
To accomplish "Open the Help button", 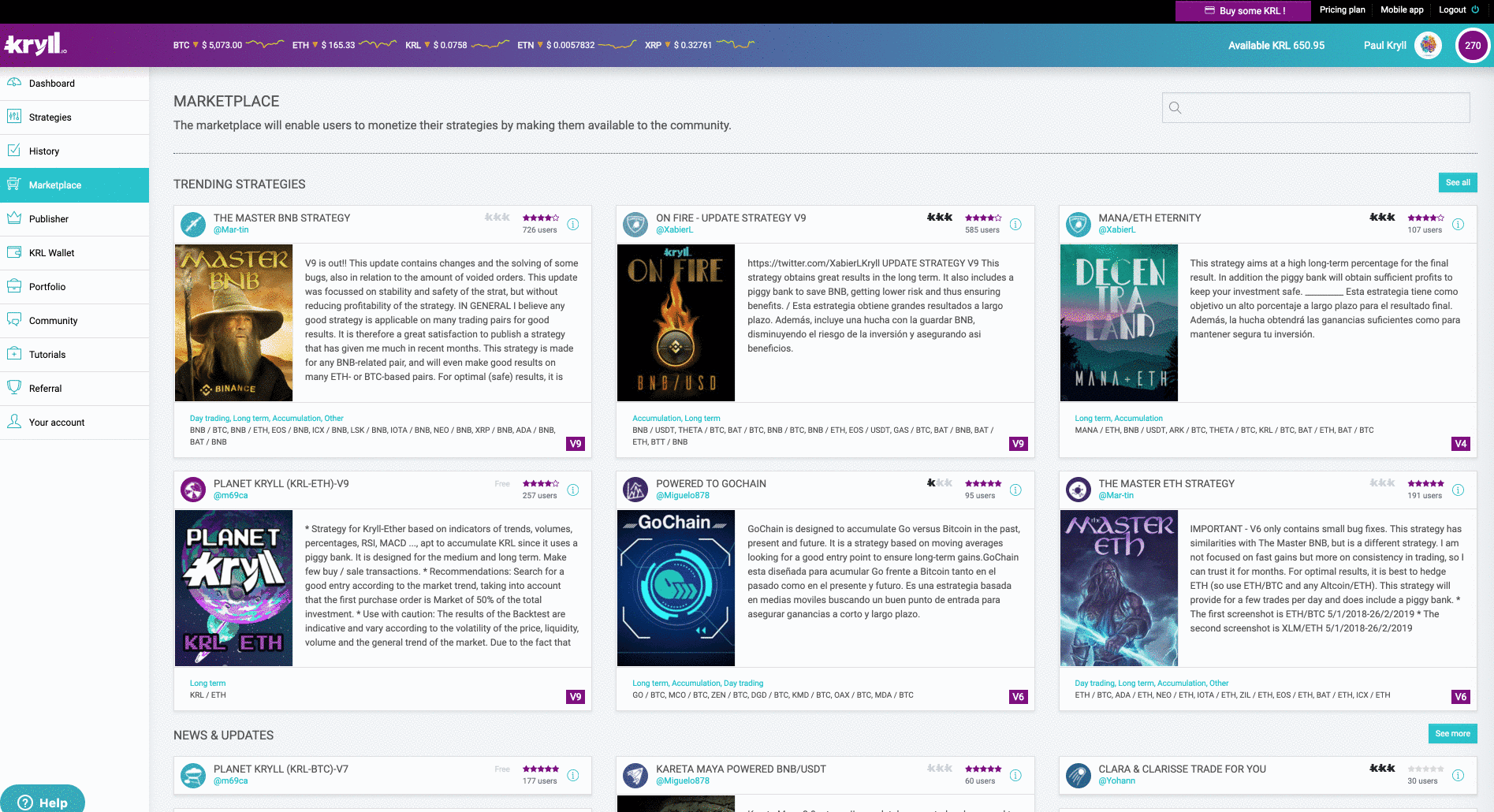I will click(x=43, y=799).
